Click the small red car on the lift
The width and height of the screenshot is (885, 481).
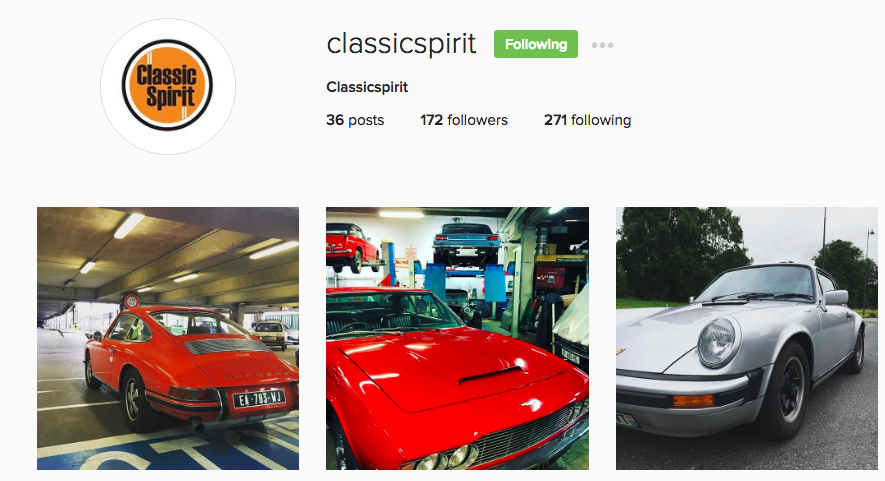pos(352,247)
